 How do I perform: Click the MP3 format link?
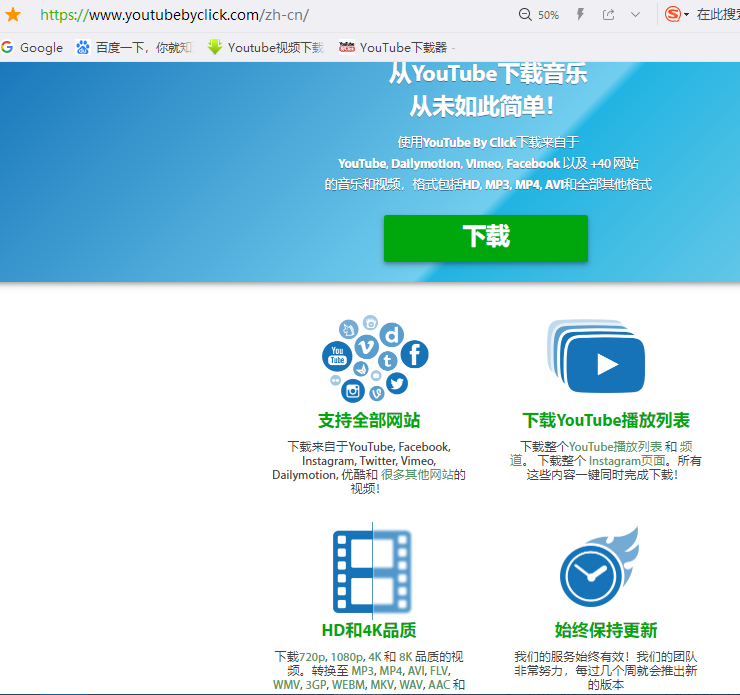(362, 670)
